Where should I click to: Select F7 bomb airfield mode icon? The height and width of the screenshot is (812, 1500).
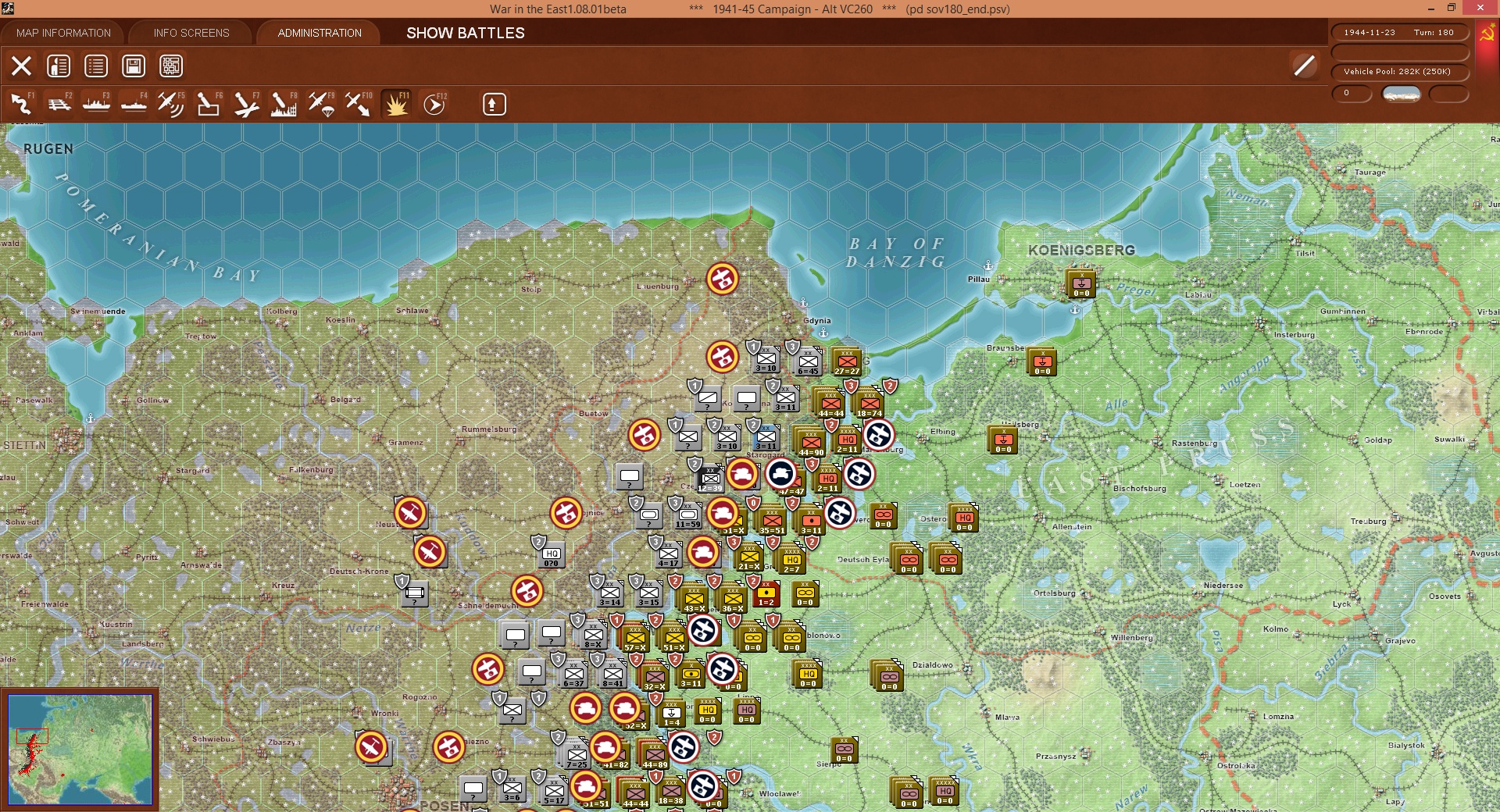(x=246, y=105)
